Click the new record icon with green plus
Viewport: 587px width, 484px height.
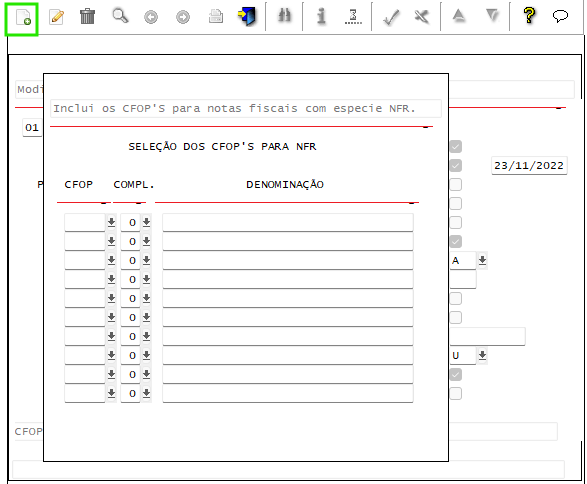(x=23, y=18)
